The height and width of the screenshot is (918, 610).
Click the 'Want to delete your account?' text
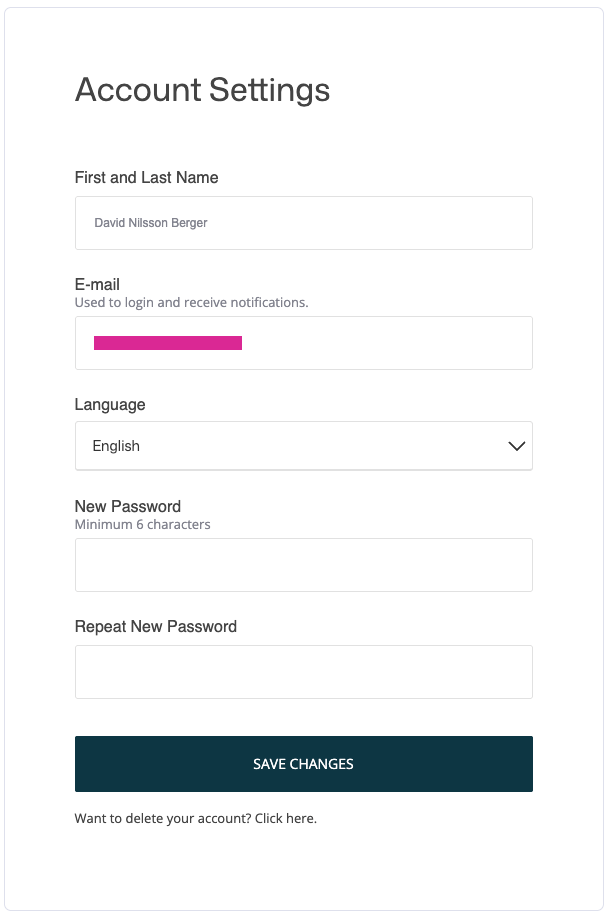click(162, 818)
